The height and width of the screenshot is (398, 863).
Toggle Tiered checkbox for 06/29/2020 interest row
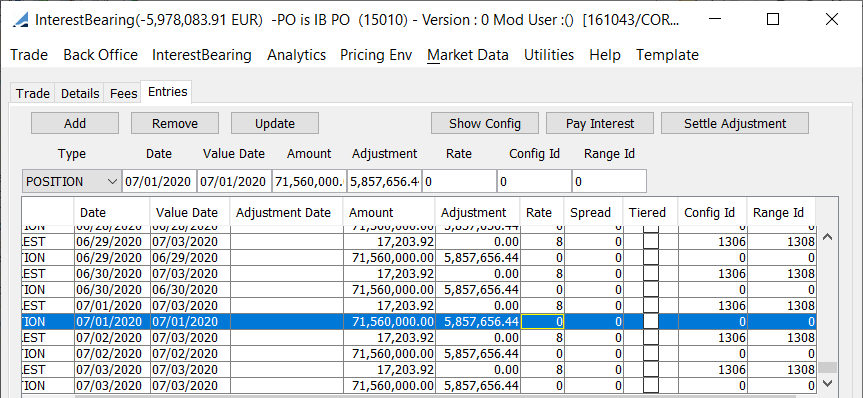tap(651, 242)
